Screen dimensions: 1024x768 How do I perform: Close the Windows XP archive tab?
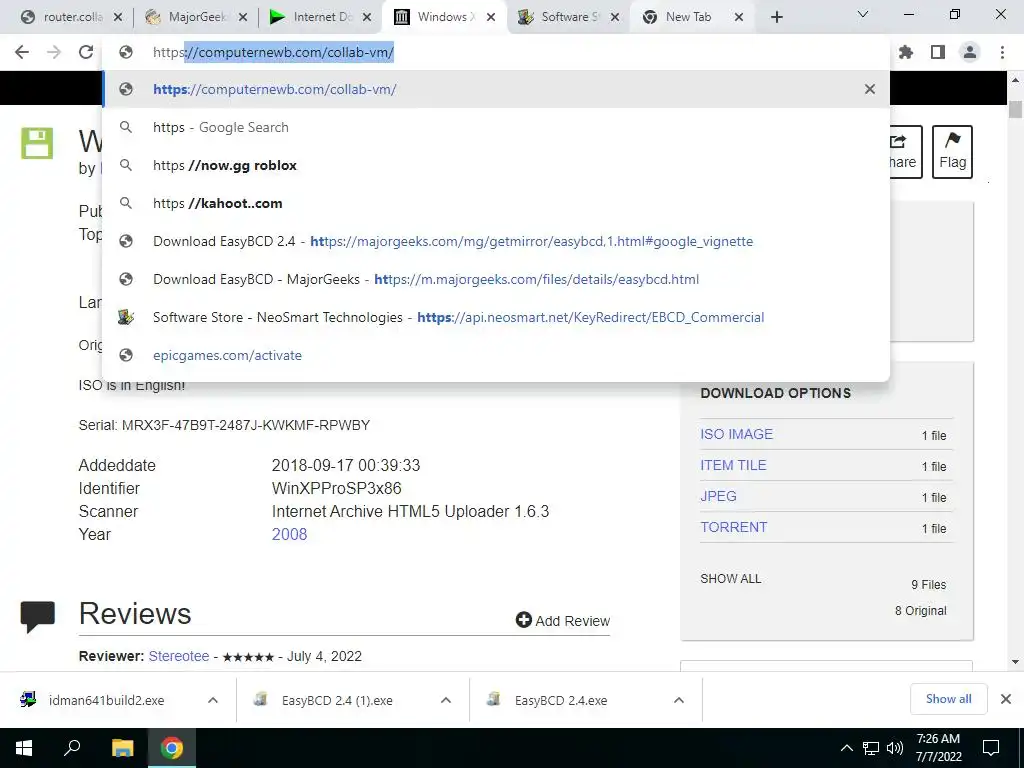pos(491,18)
